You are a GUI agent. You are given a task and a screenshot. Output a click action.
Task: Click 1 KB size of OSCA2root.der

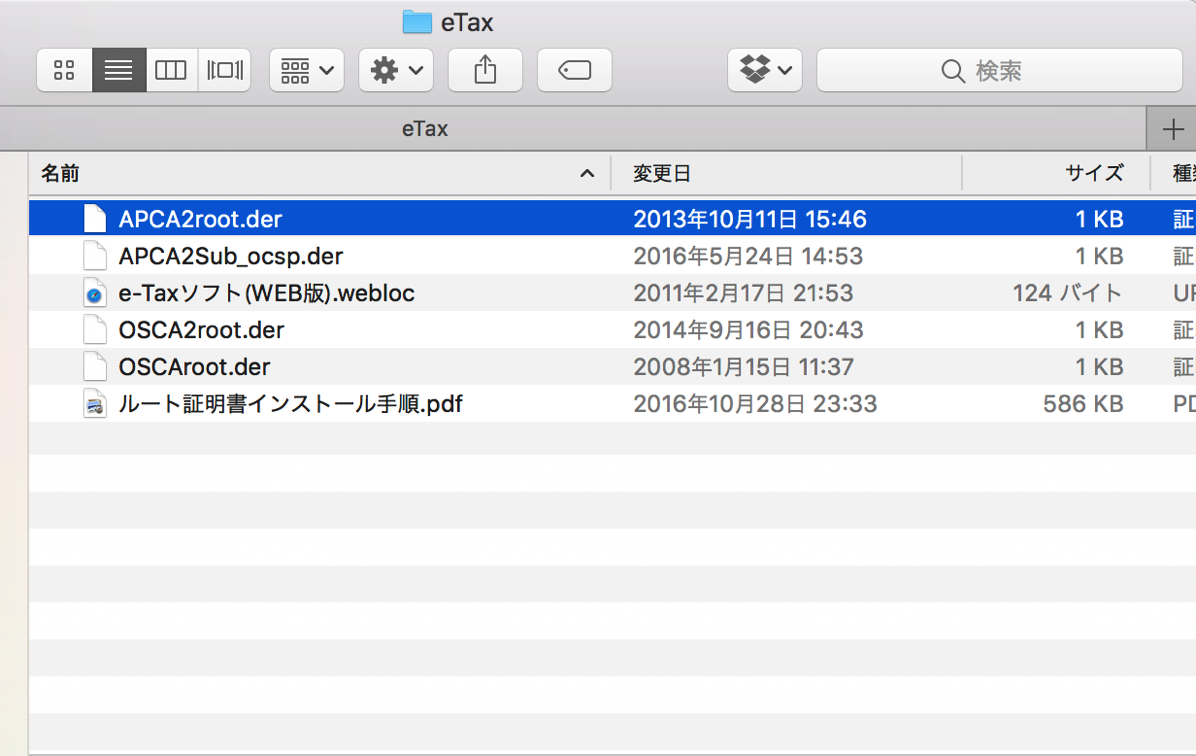pyautogui.click(x=1099, y=330)
